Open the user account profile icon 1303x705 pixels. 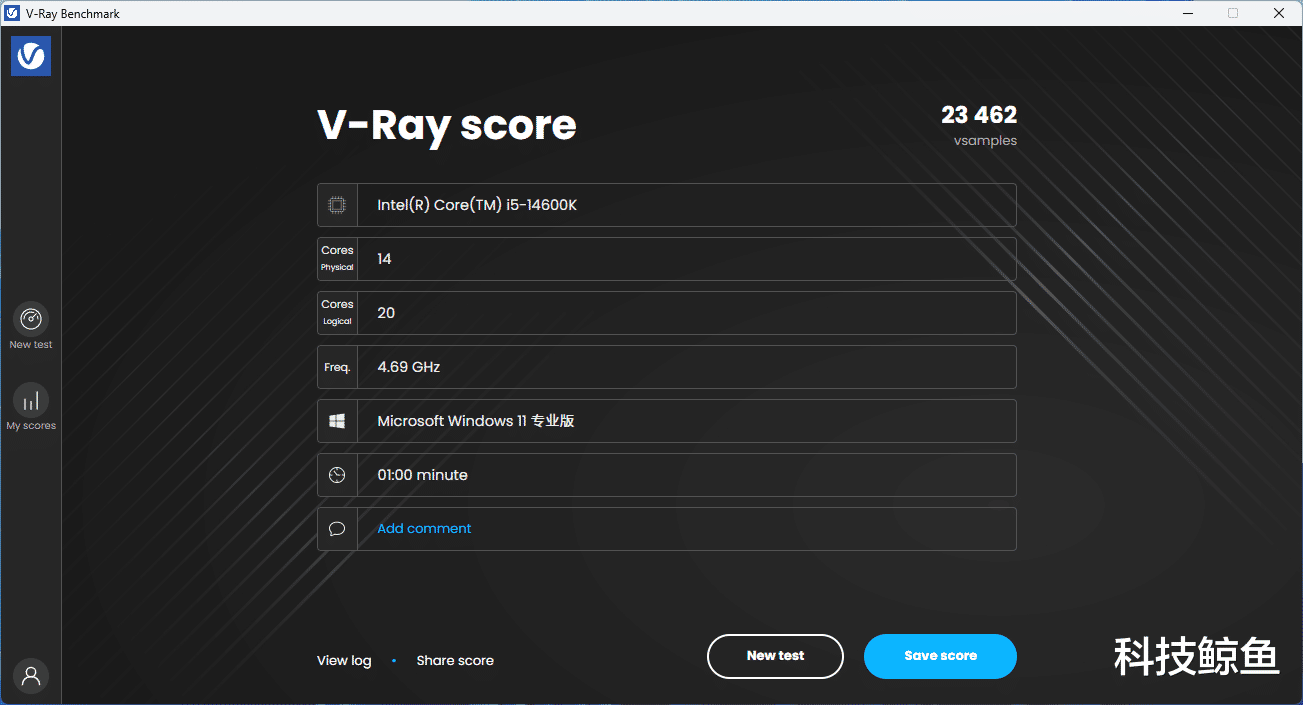[31, 675]
